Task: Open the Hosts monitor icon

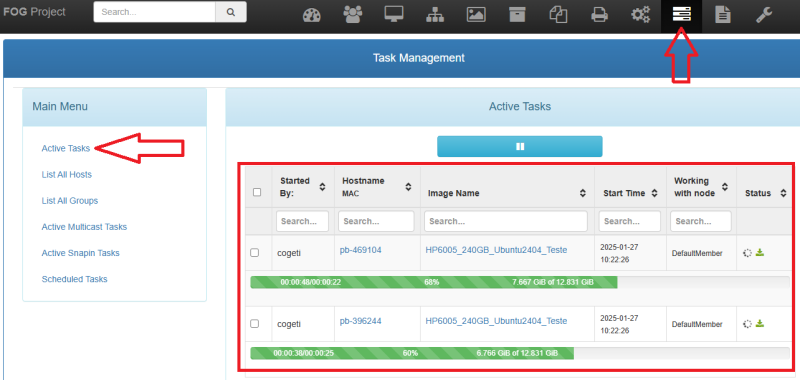Action: click(394, 15)
